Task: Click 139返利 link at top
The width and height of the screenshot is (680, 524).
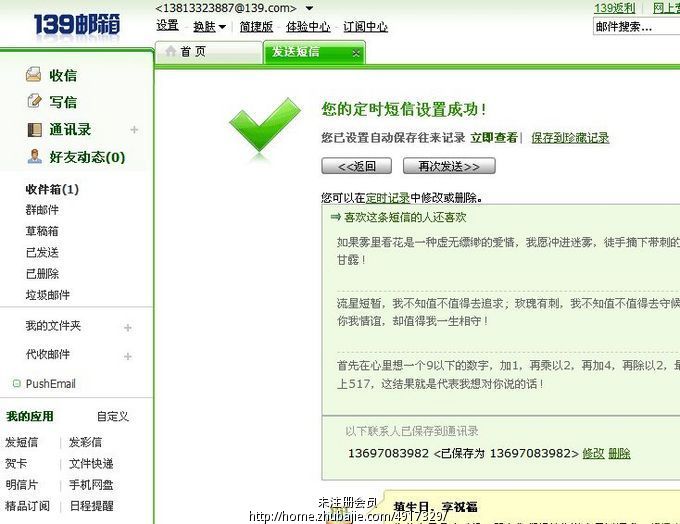Action: pos(614,8)
